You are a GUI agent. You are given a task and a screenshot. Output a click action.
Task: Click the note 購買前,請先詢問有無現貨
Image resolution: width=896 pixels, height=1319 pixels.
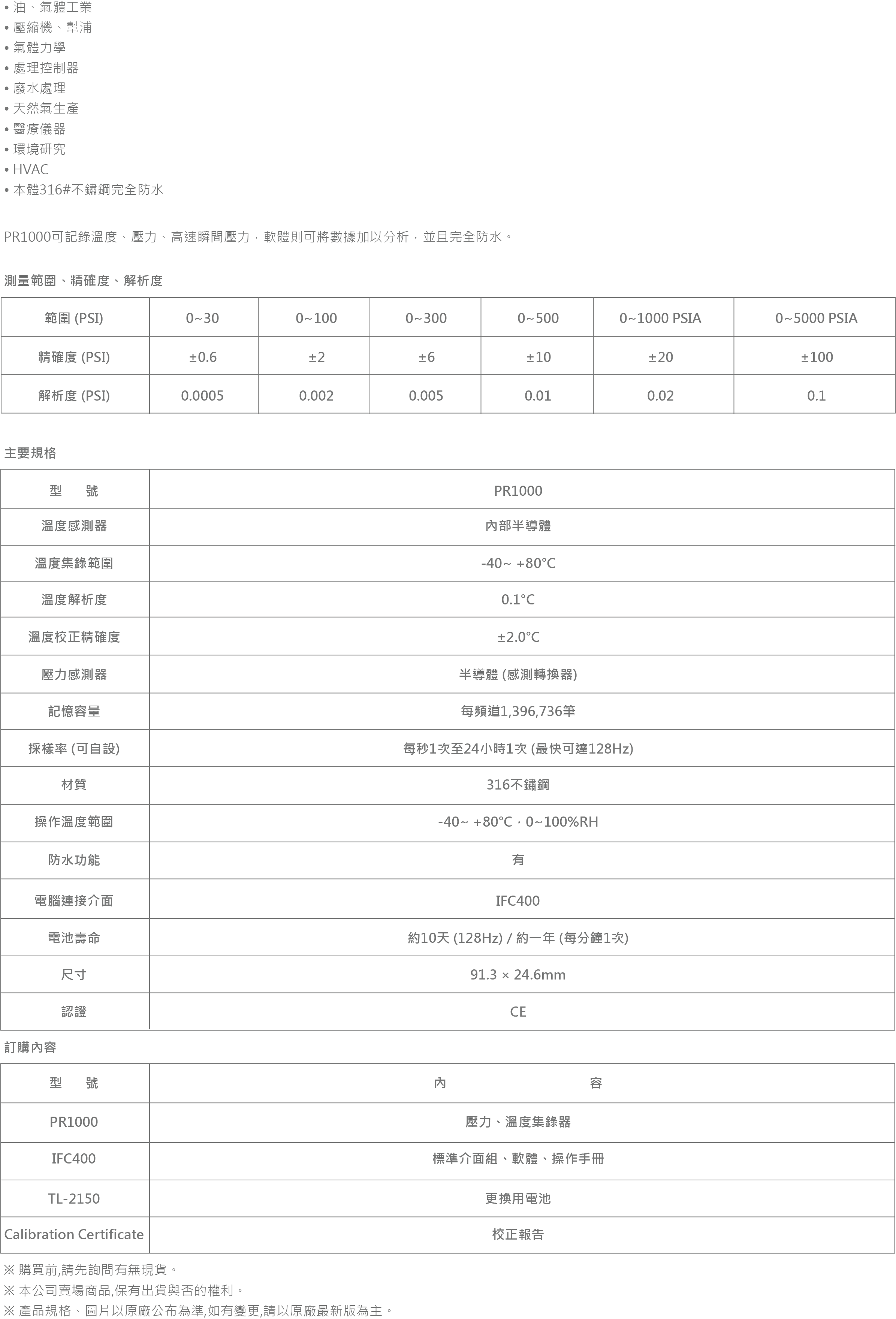click(x=91, y=1270)
